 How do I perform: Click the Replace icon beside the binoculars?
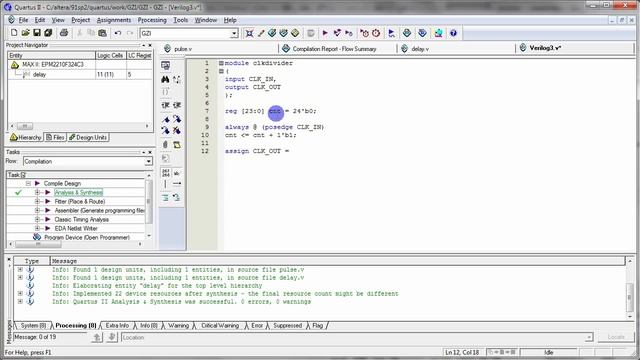click(x=177, y=79)
